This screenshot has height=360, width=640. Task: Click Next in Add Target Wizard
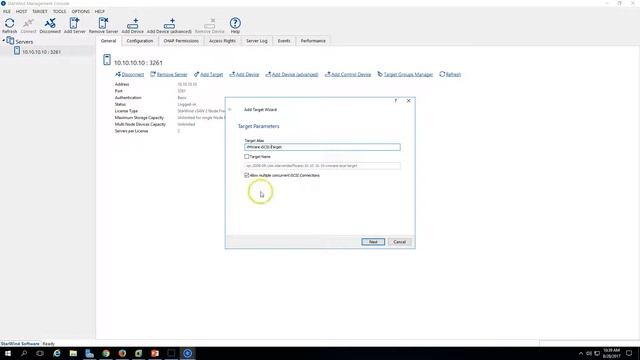point(373,242)
